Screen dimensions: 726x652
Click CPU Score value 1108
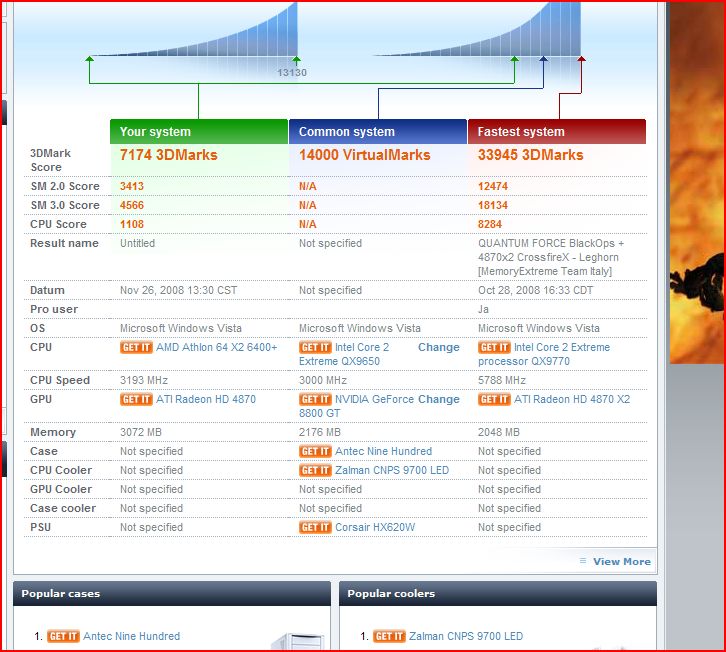pos(132,224)
